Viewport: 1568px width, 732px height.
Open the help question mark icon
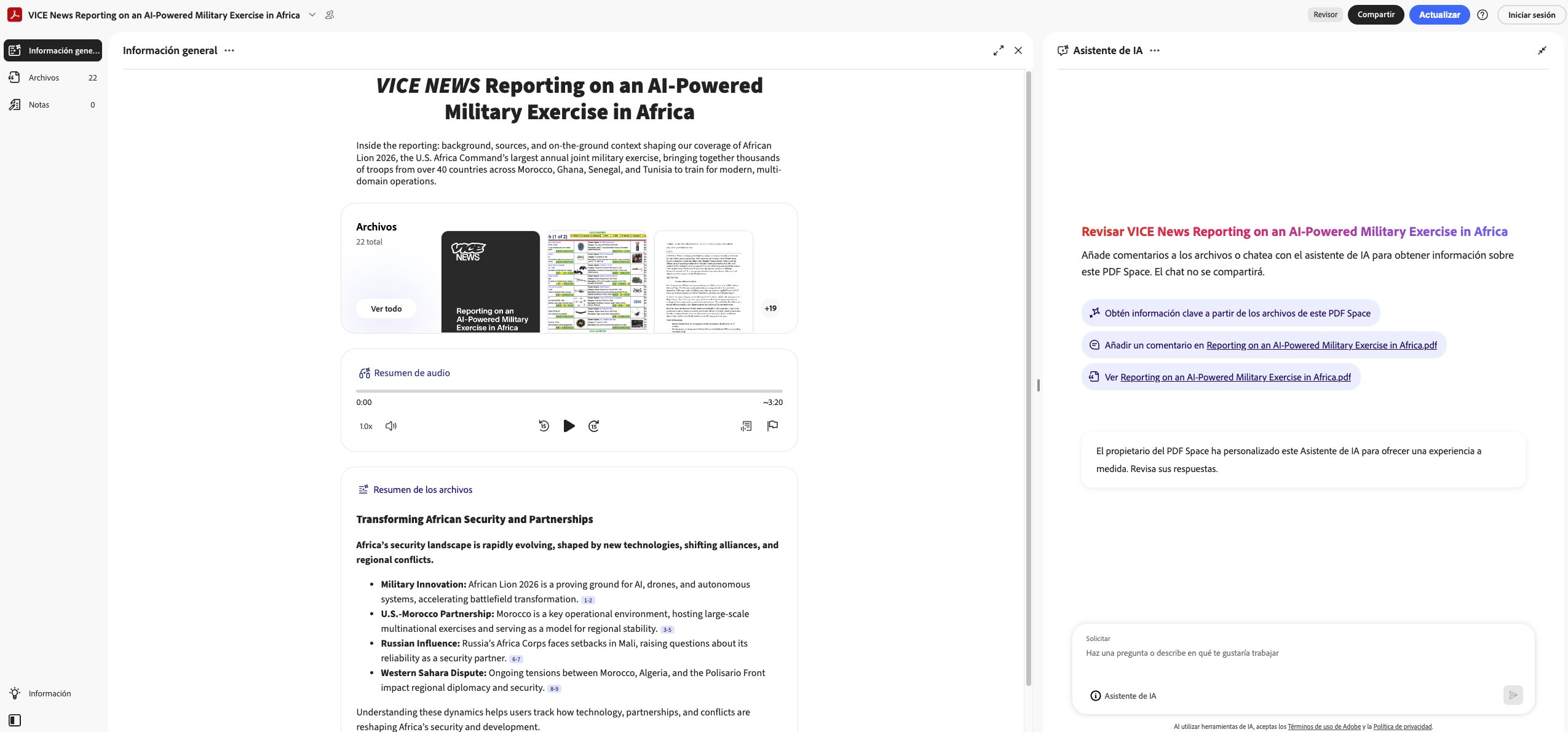[1483, 15]
